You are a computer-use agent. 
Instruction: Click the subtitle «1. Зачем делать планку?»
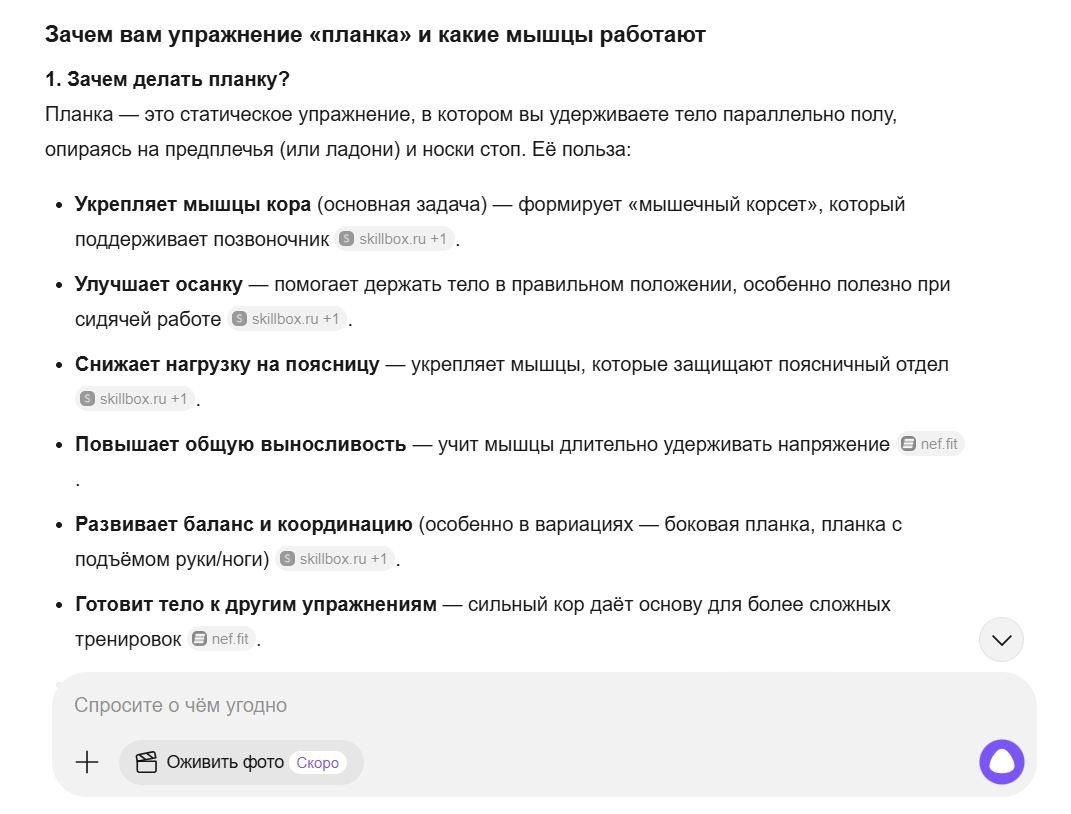coord(166,78)
